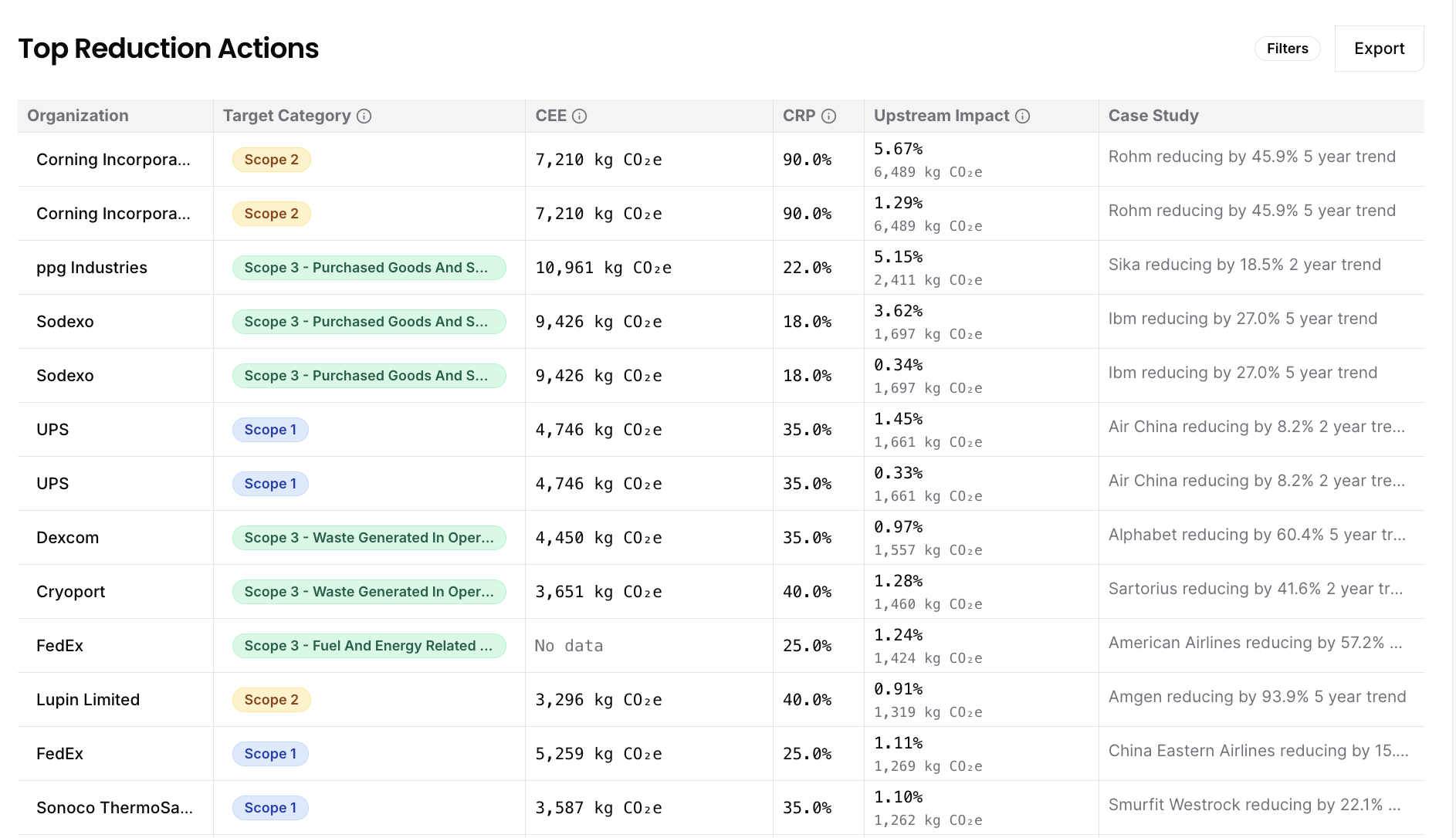Click the CRP info icon

click(x=828, y=116)
